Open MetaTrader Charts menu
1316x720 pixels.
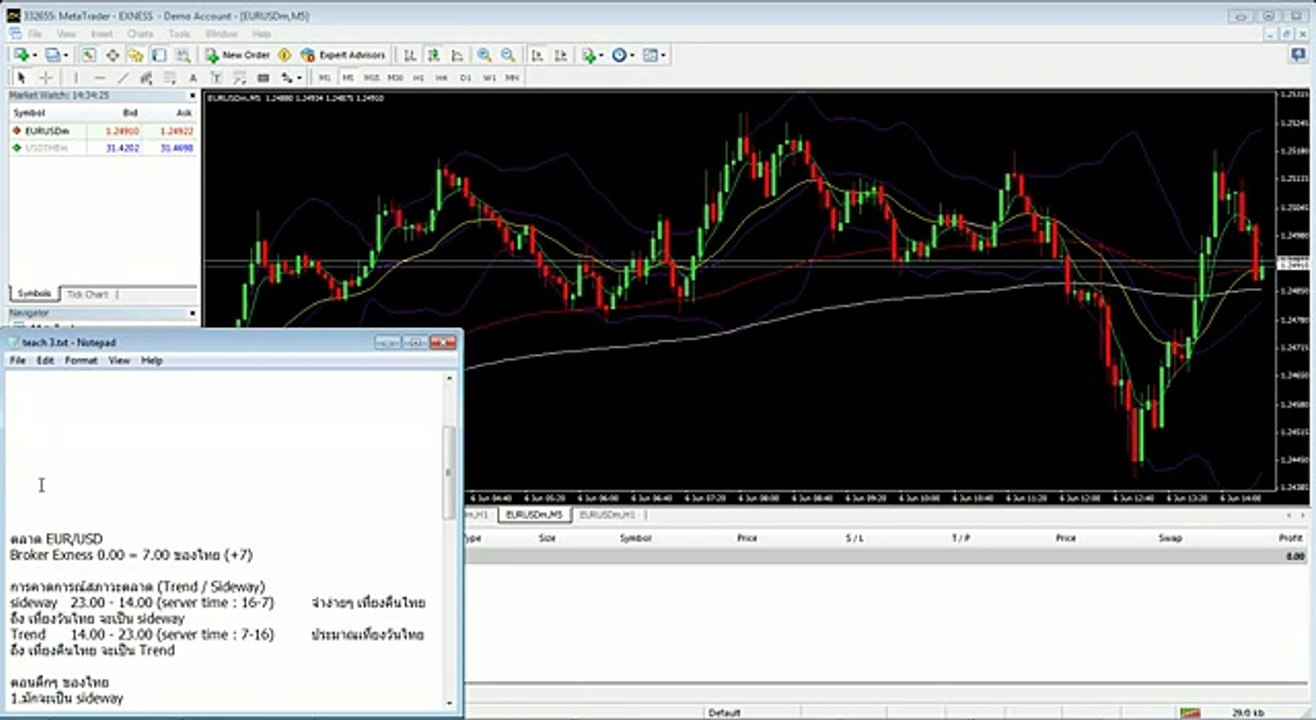140,34
